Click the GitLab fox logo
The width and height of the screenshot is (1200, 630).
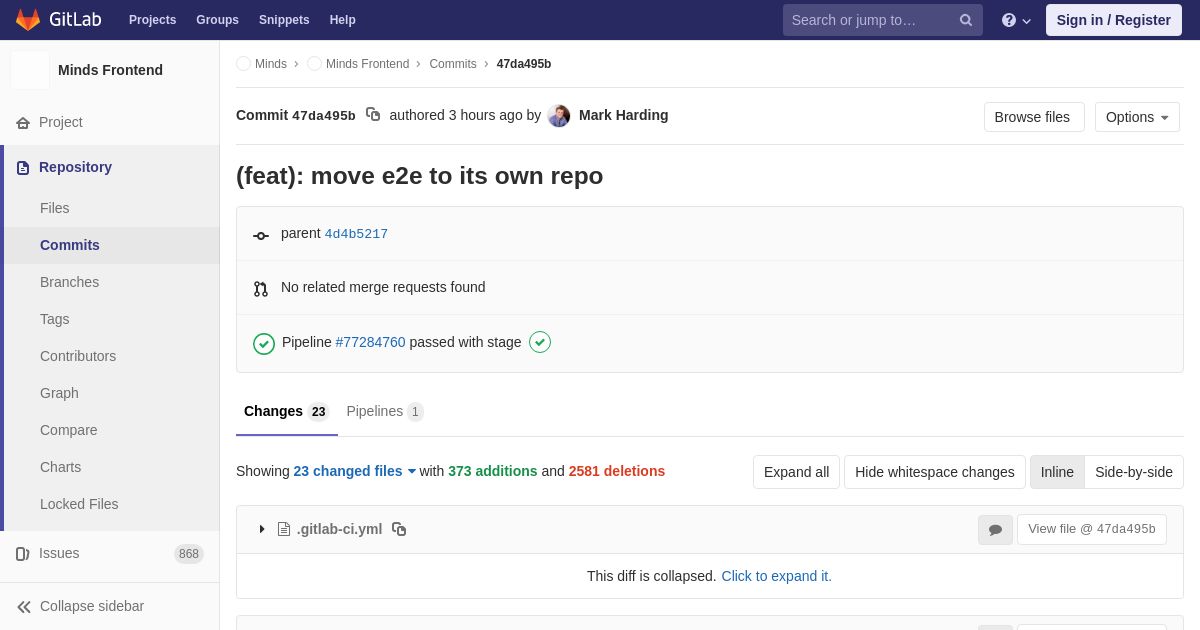pyautogui.click(x=28, y=20)
